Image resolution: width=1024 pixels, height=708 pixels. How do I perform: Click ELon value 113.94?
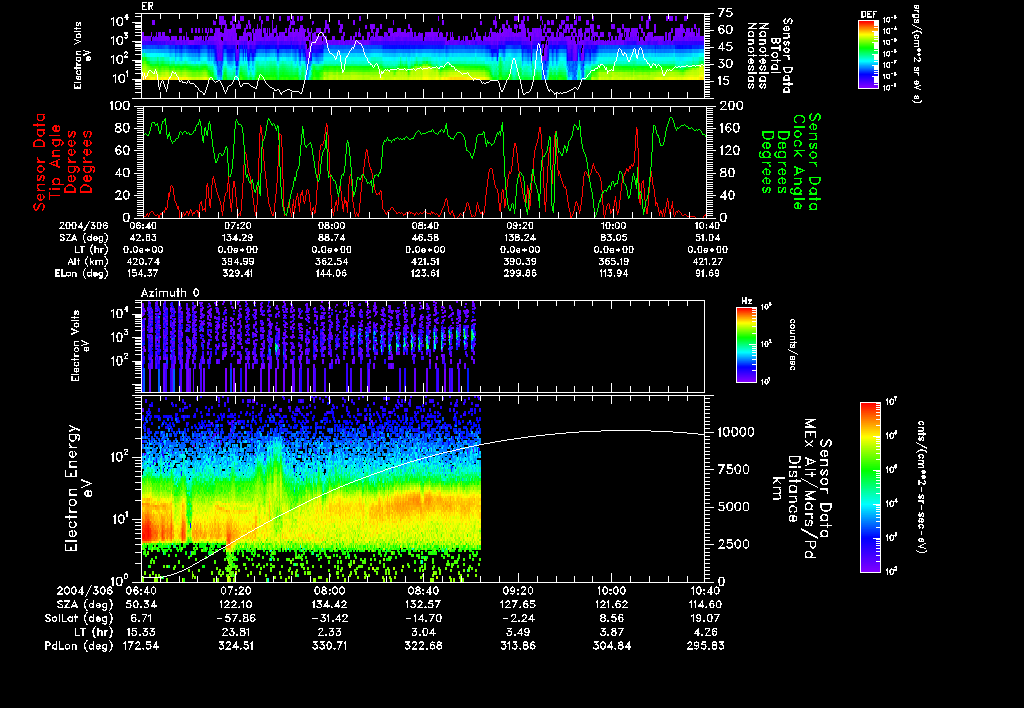[x=615, y=274]
